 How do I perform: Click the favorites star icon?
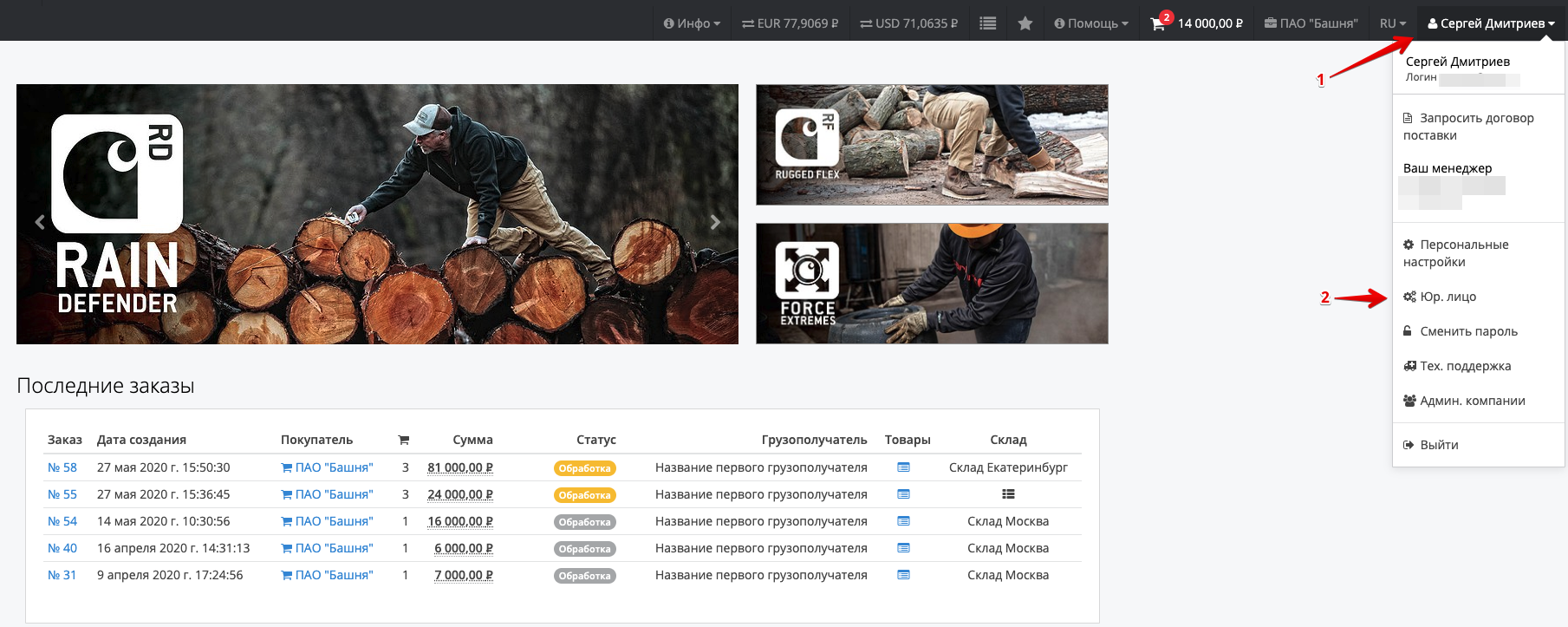click(x=1025, y=23)
